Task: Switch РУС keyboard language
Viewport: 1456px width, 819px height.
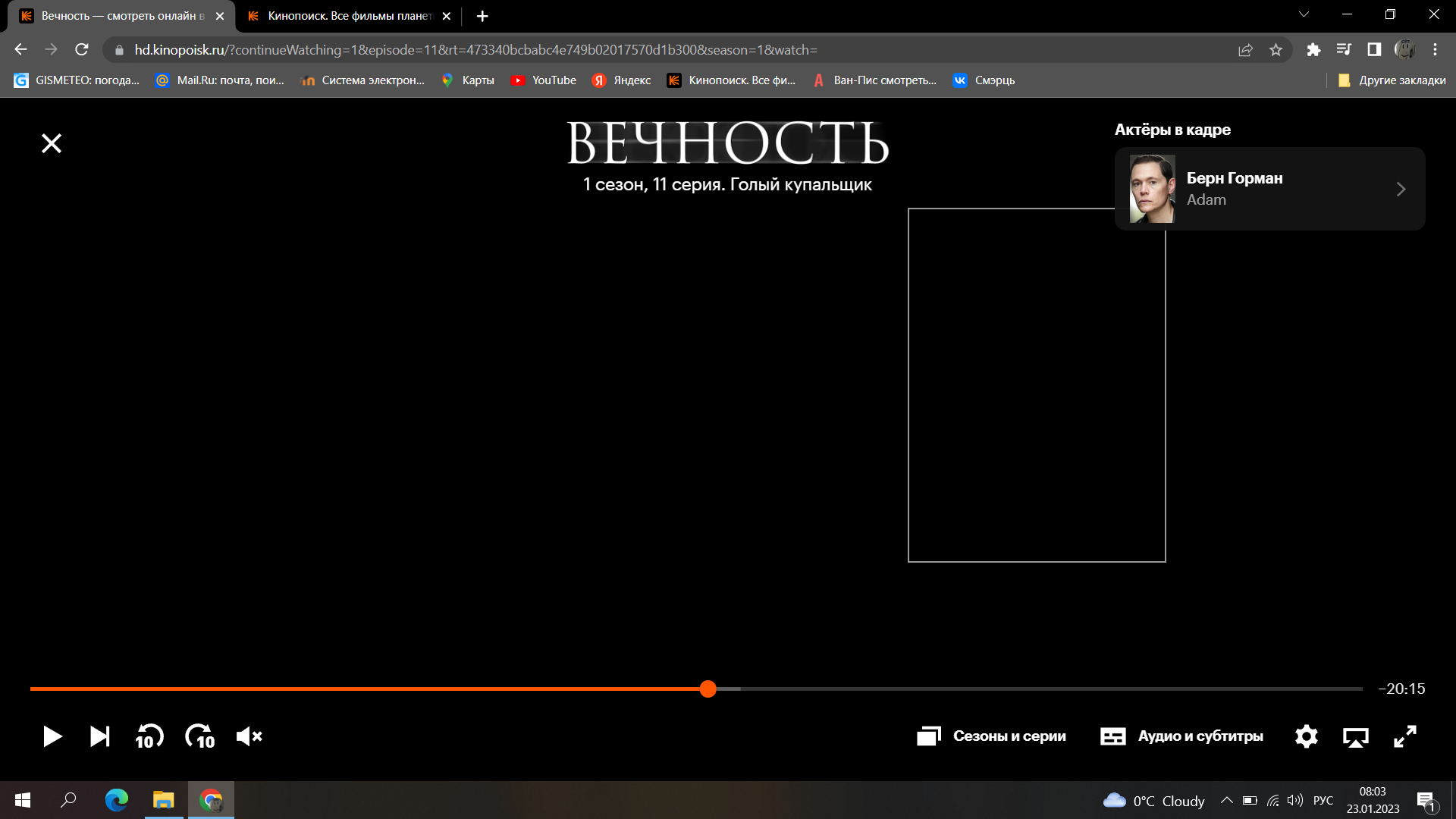Action: coord(1323,801)
